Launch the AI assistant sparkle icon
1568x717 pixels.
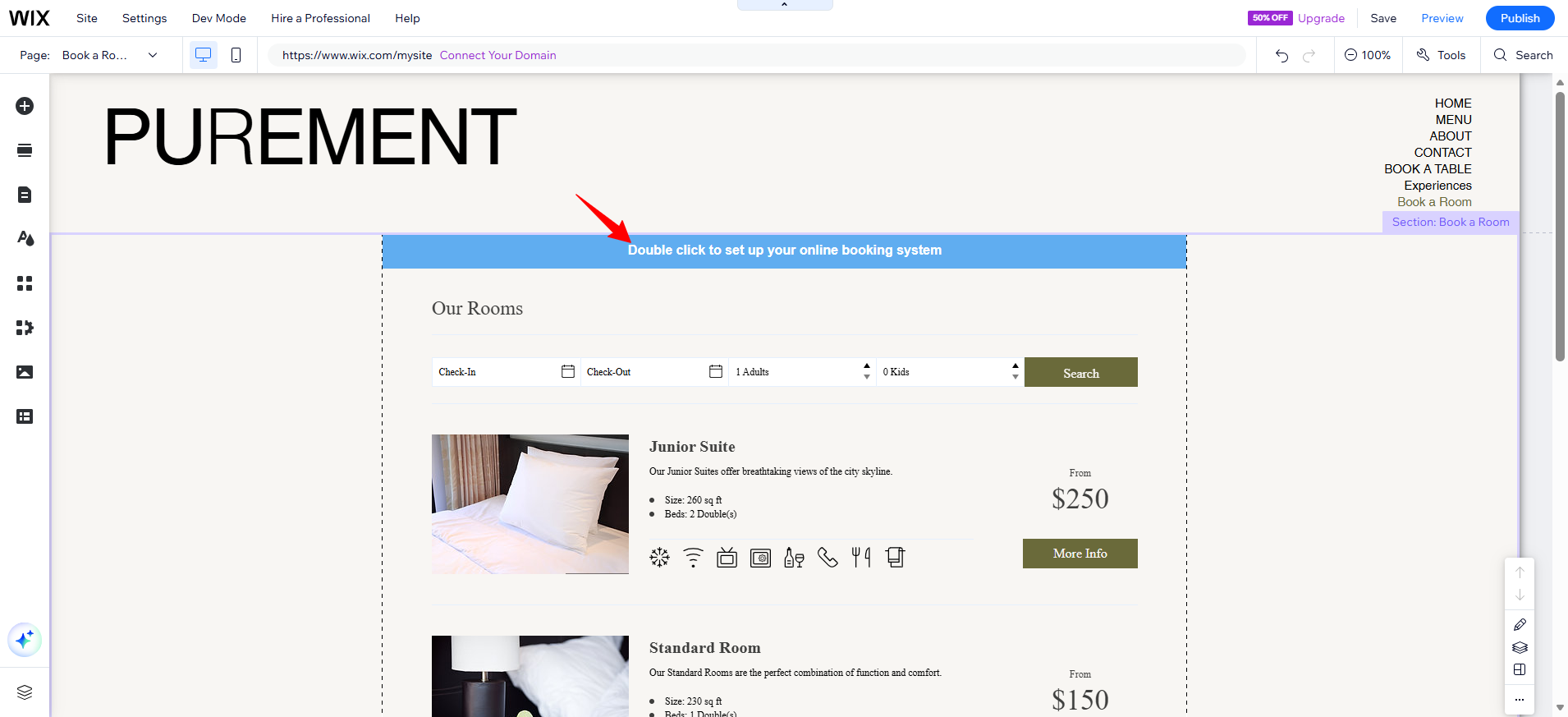tap(25, 639)
